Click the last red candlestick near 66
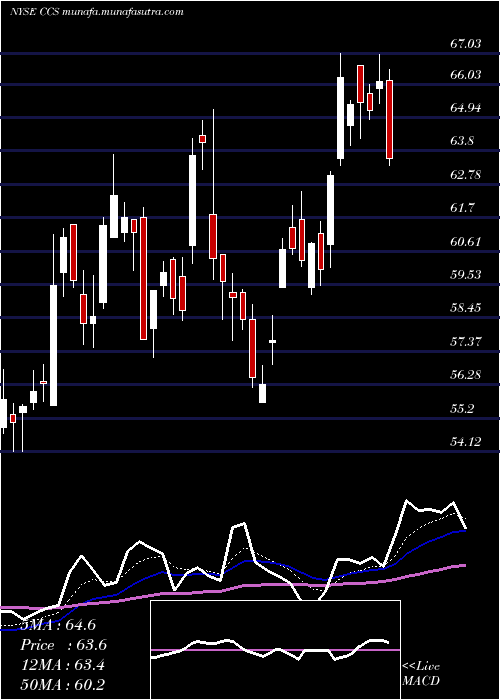Screen dimensions: 500x700 tap(389, 119)
